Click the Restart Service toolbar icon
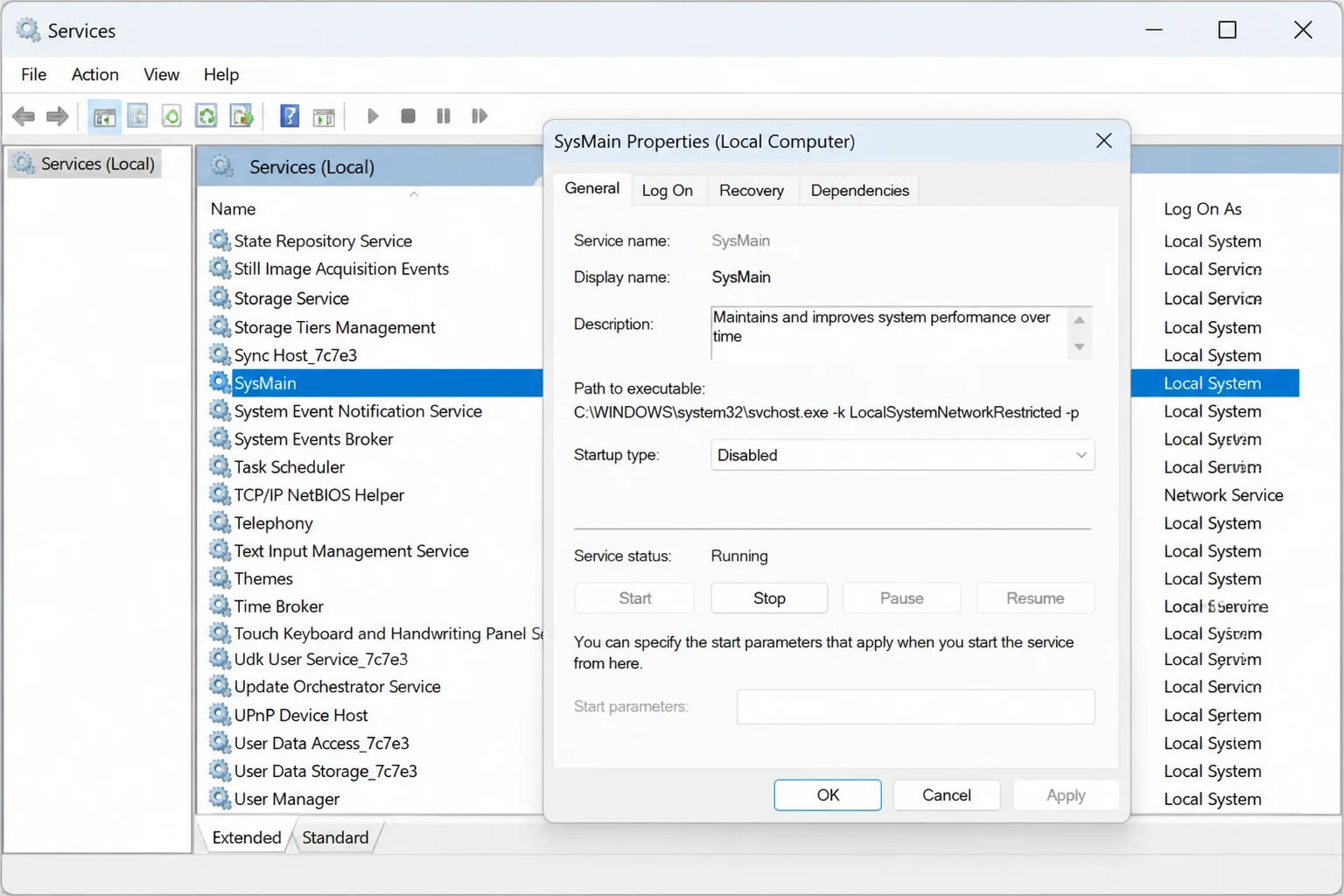1344x896 pixels. [479, 115]
